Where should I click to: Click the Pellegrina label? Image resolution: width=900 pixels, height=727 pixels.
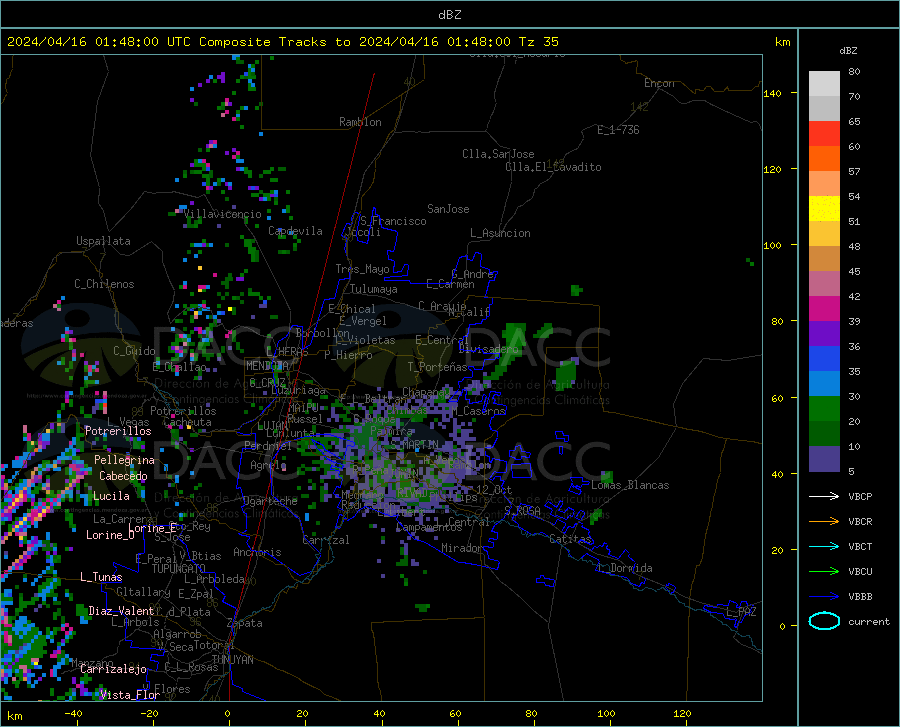[124, 460]
